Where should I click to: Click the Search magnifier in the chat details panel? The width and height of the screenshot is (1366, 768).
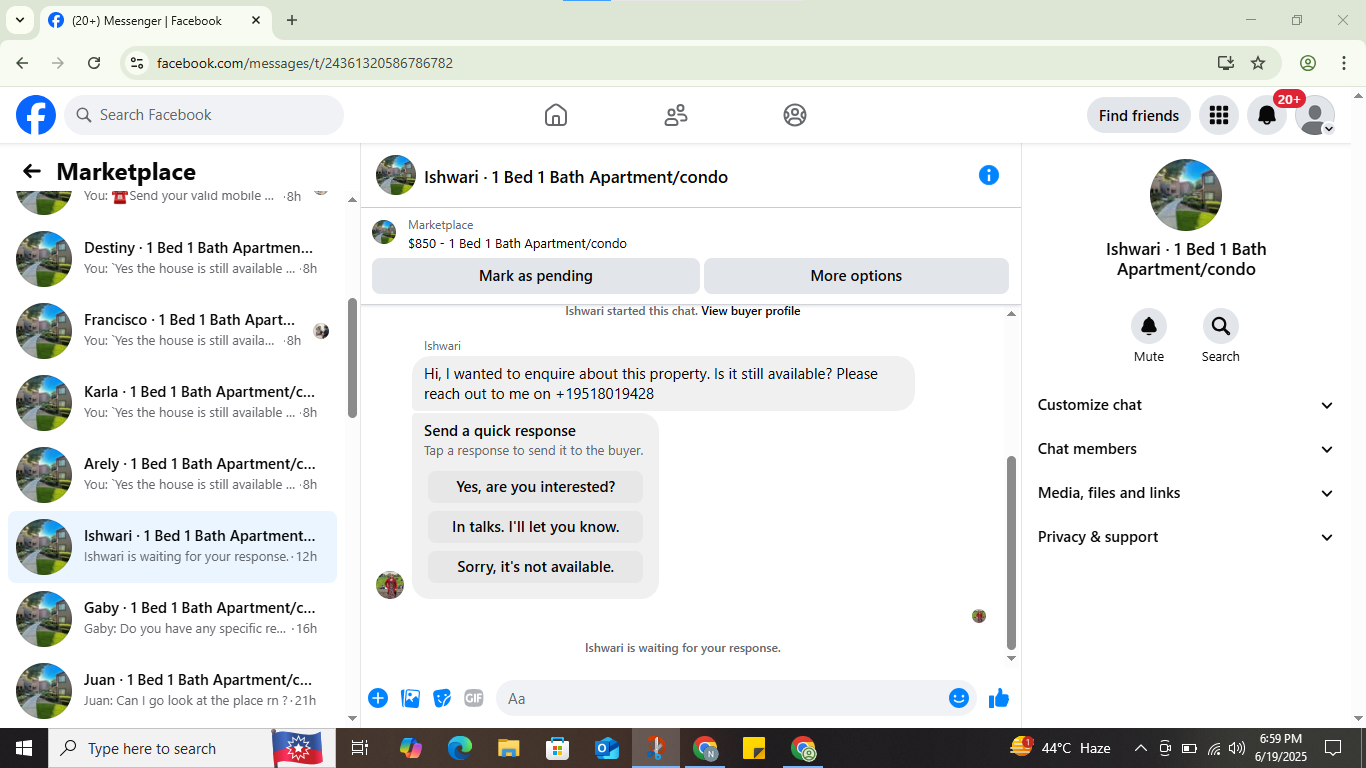[x=1221, y=326]
